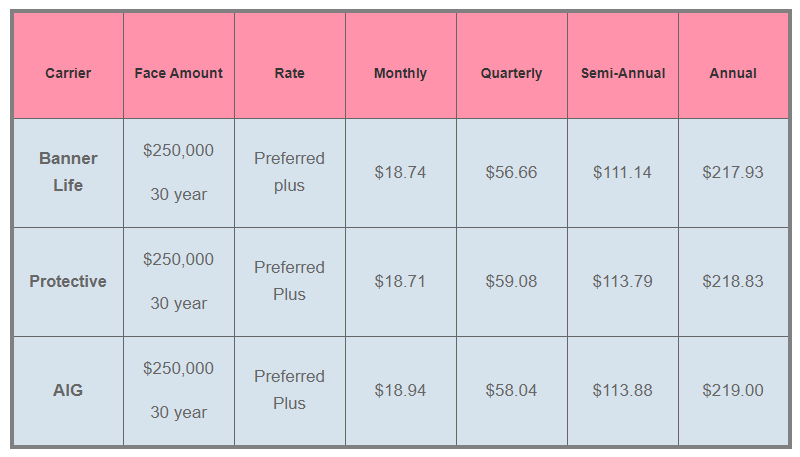
Task: Select Protective's $59.08 quarterly price
Action: [x=511, y=281]
